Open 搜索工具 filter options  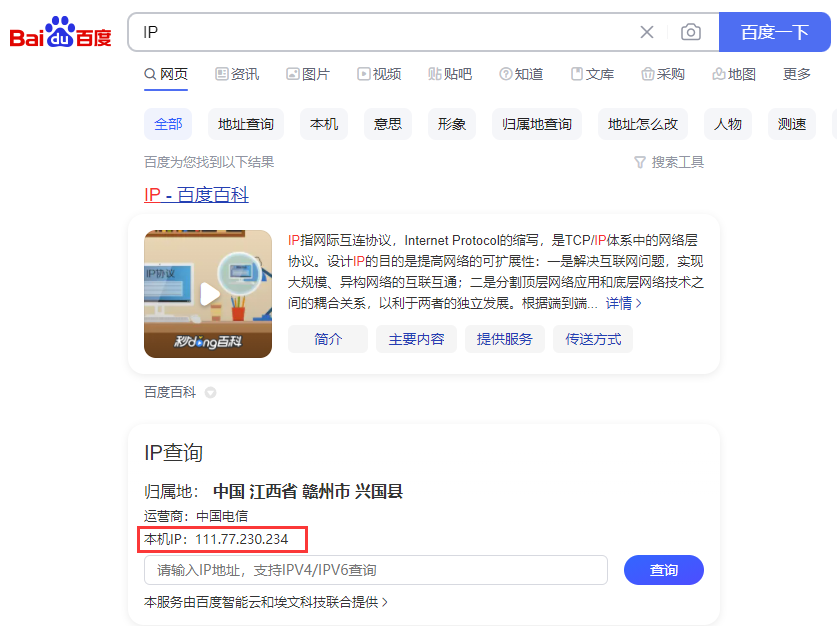[x=669, y=162]
